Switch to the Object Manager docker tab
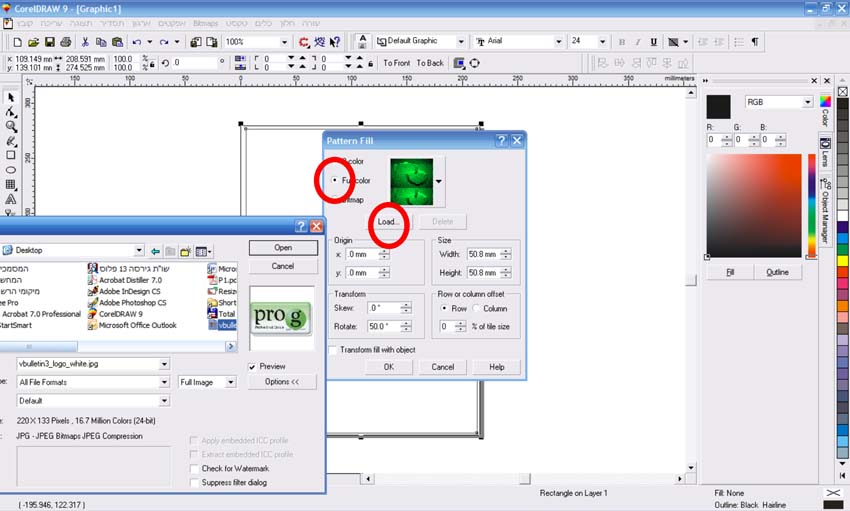850x511 pixels. coord(825,212)
